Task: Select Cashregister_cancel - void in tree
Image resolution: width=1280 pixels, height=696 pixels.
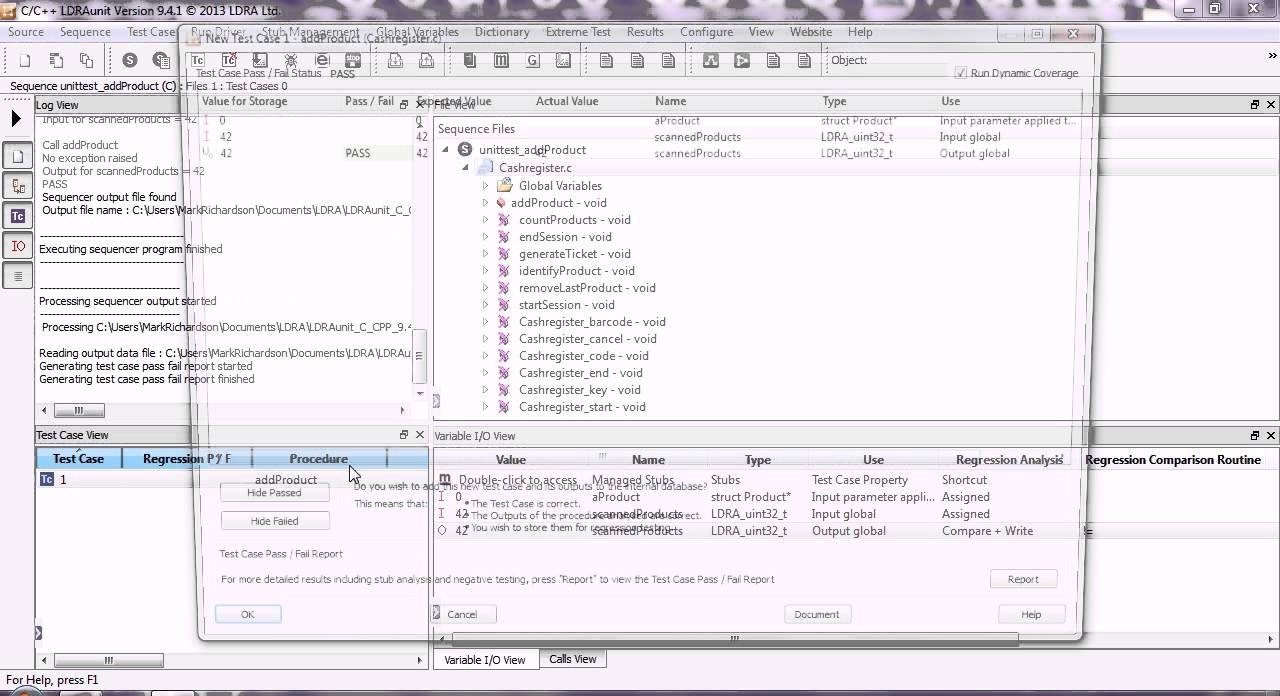Action: pos(587,339)
